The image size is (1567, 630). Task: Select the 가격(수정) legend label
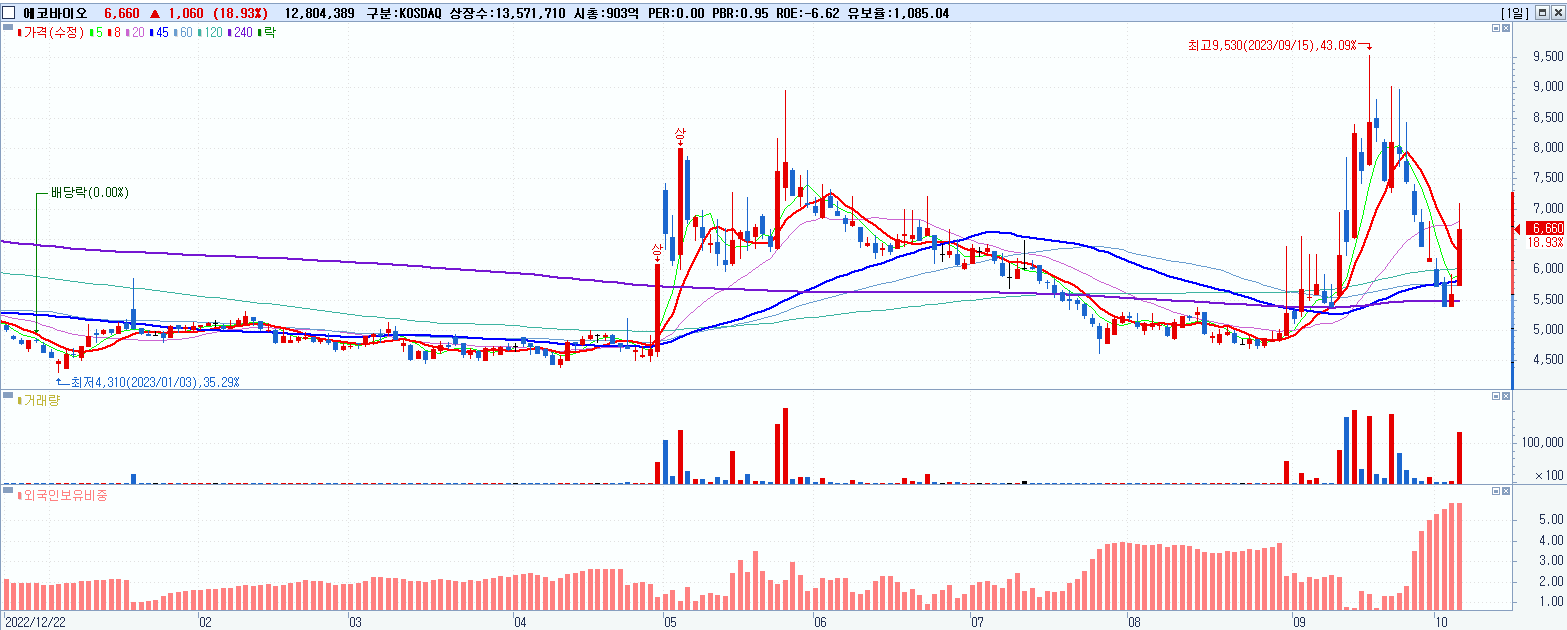(51, 33)
